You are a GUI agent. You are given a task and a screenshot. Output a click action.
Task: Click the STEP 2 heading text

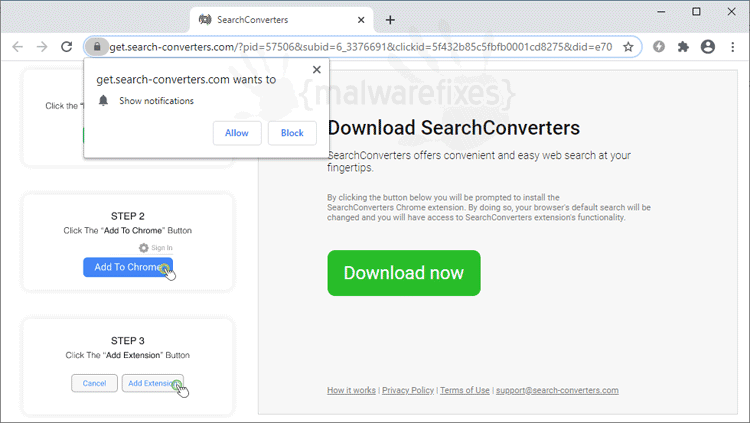coord(128,216)
